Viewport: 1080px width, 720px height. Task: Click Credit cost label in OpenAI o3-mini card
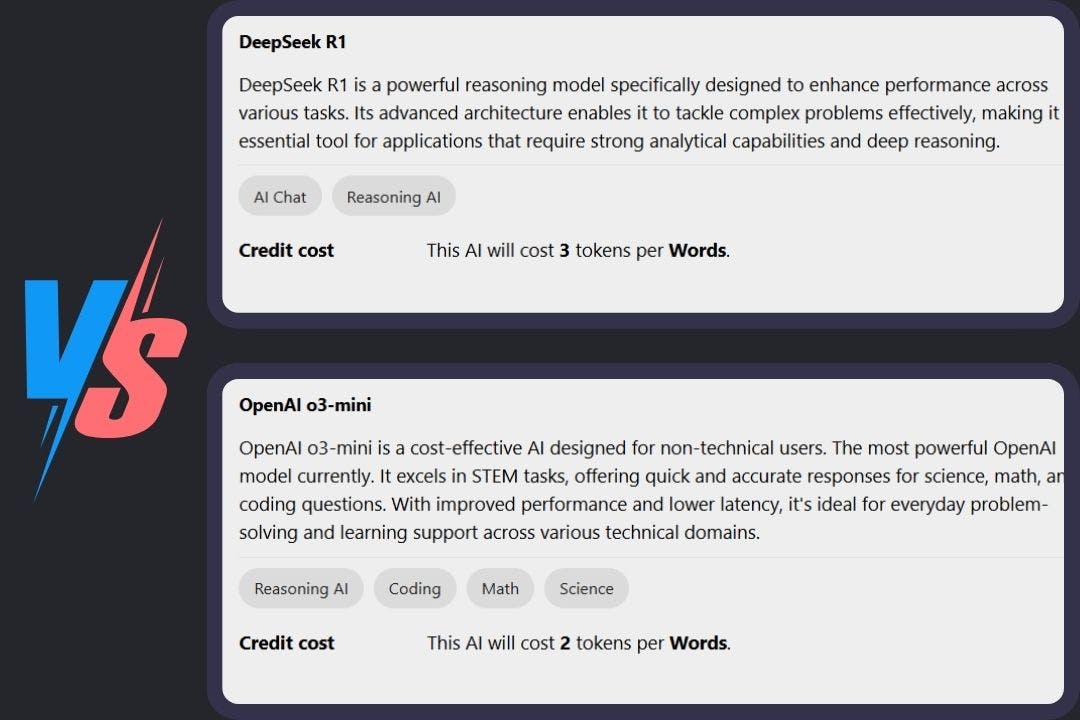(x=286, y=643)
